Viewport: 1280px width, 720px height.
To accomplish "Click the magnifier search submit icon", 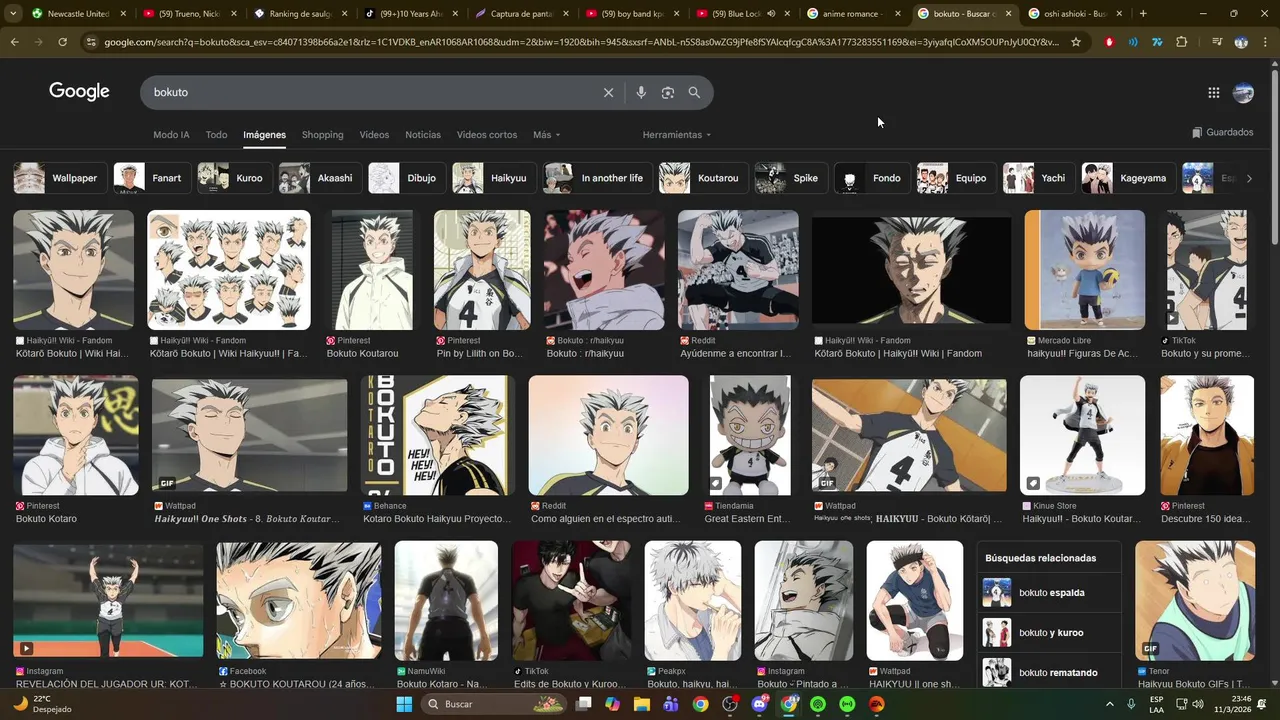I will [694, 92].
